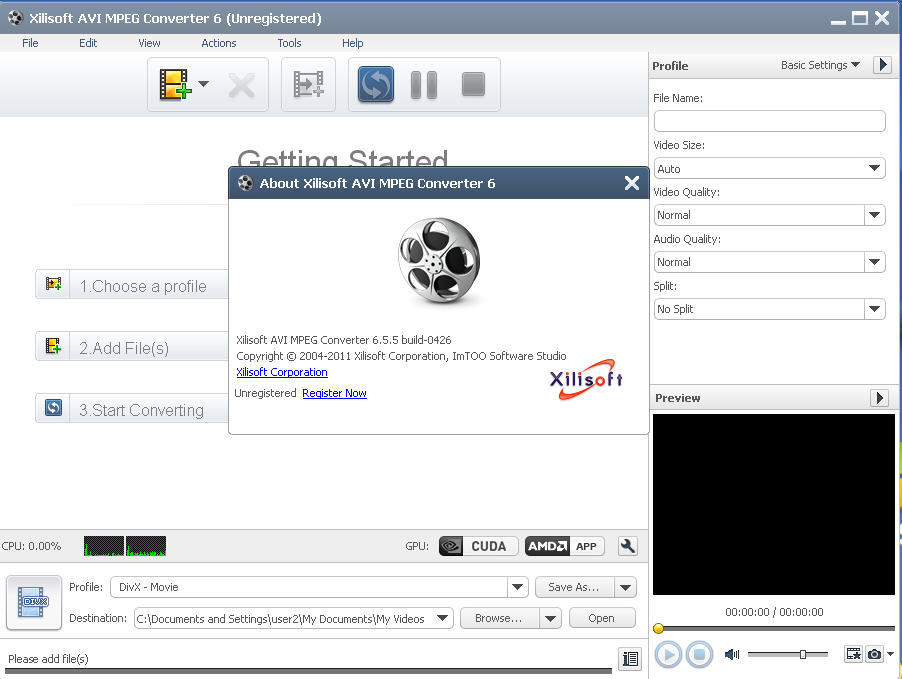902x679 pixels.
Task: Open the DivX - Movie profile dropdown
Action: point(518,587)
